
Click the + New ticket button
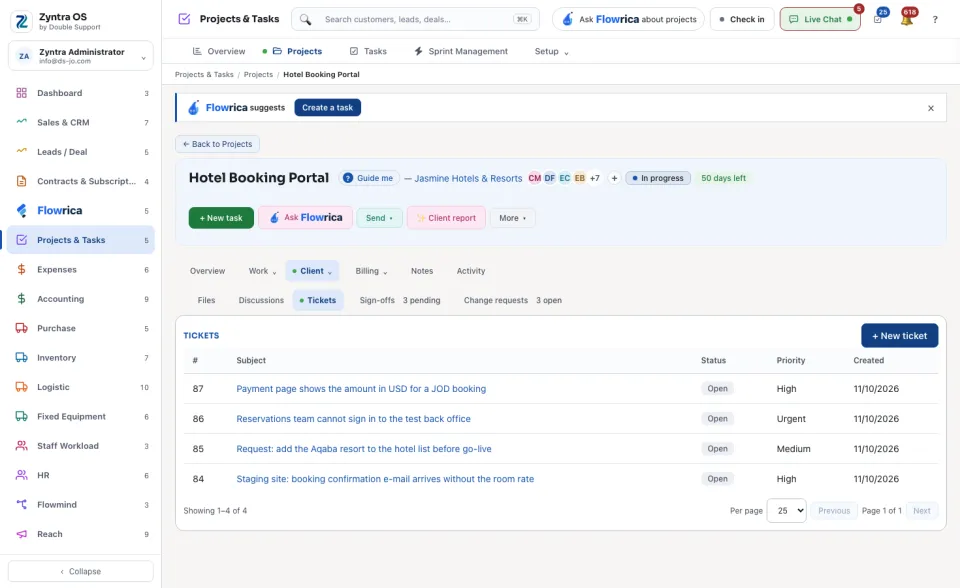point(899,336)
